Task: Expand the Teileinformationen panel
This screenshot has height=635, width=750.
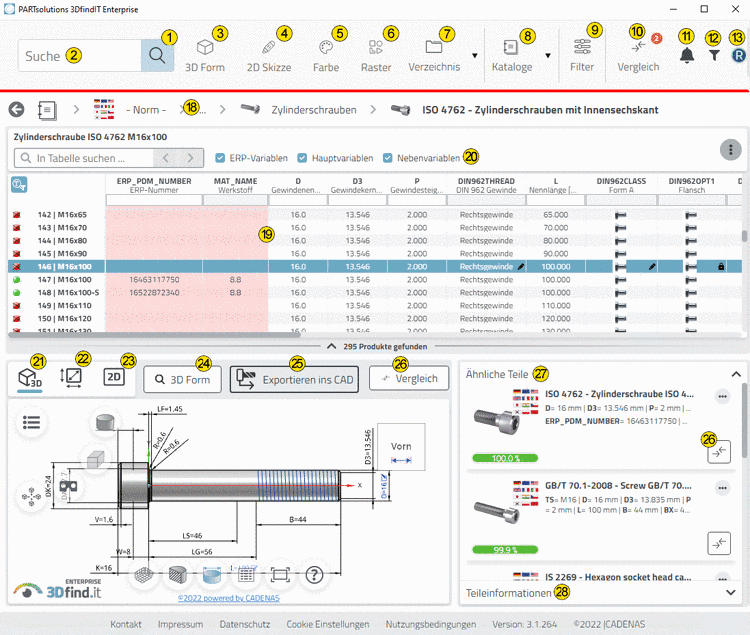Action: tap(730, 592)
